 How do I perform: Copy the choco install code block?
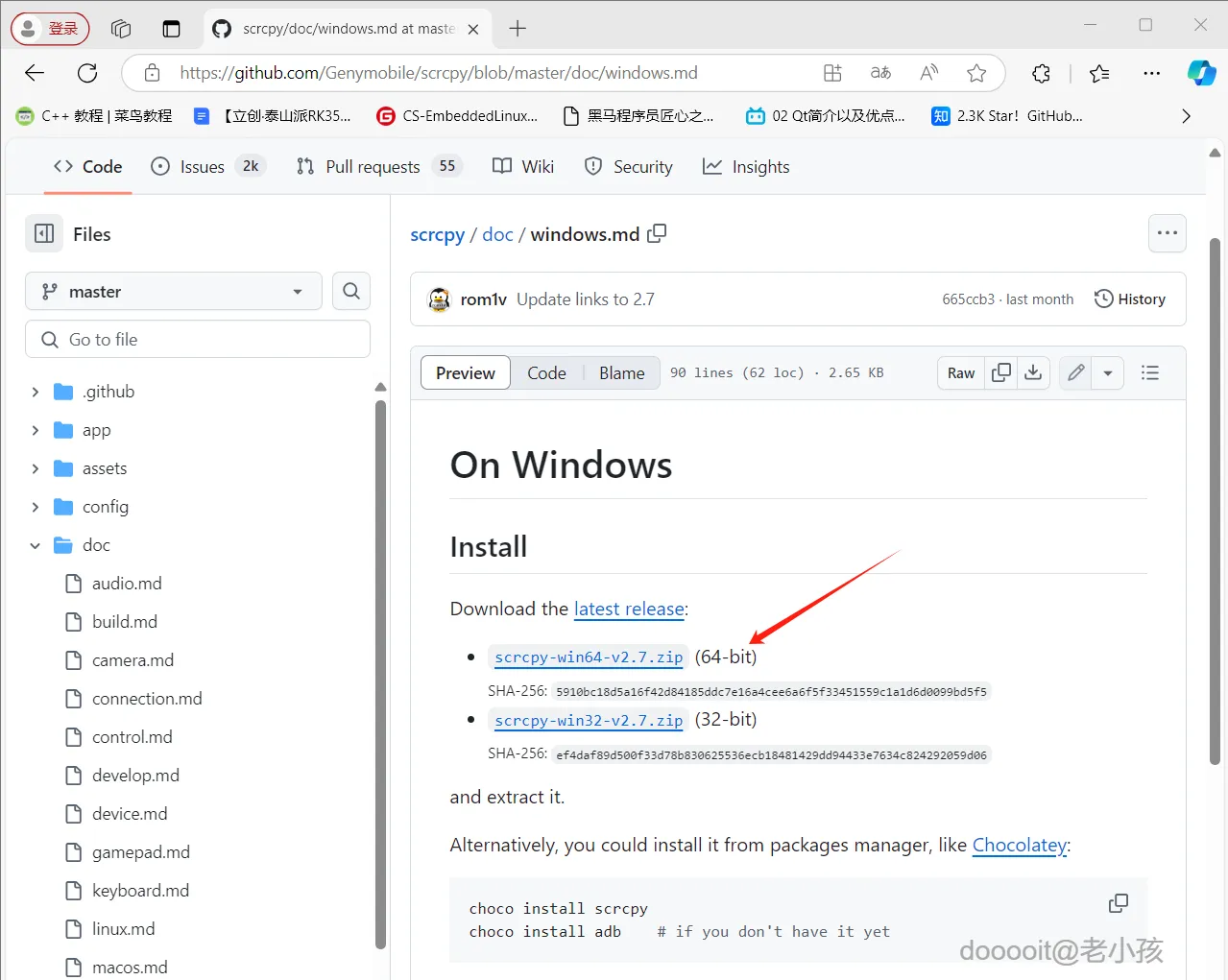[1119, 903]
